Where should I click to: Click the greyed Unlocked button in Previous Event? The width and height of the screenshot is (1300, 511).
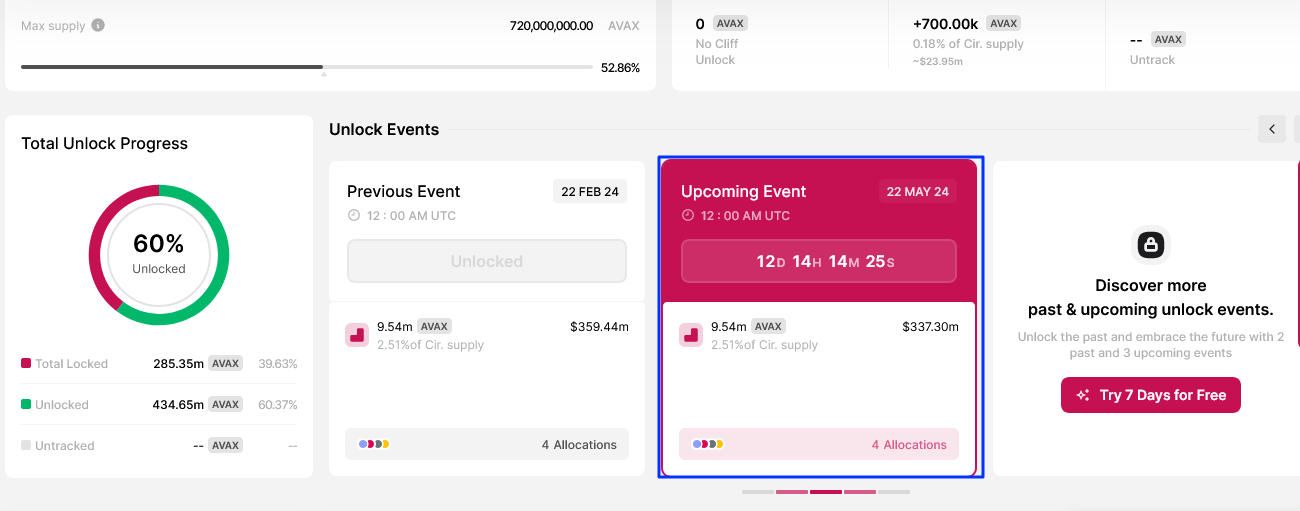pyautogui.click(x=487, y=261)
